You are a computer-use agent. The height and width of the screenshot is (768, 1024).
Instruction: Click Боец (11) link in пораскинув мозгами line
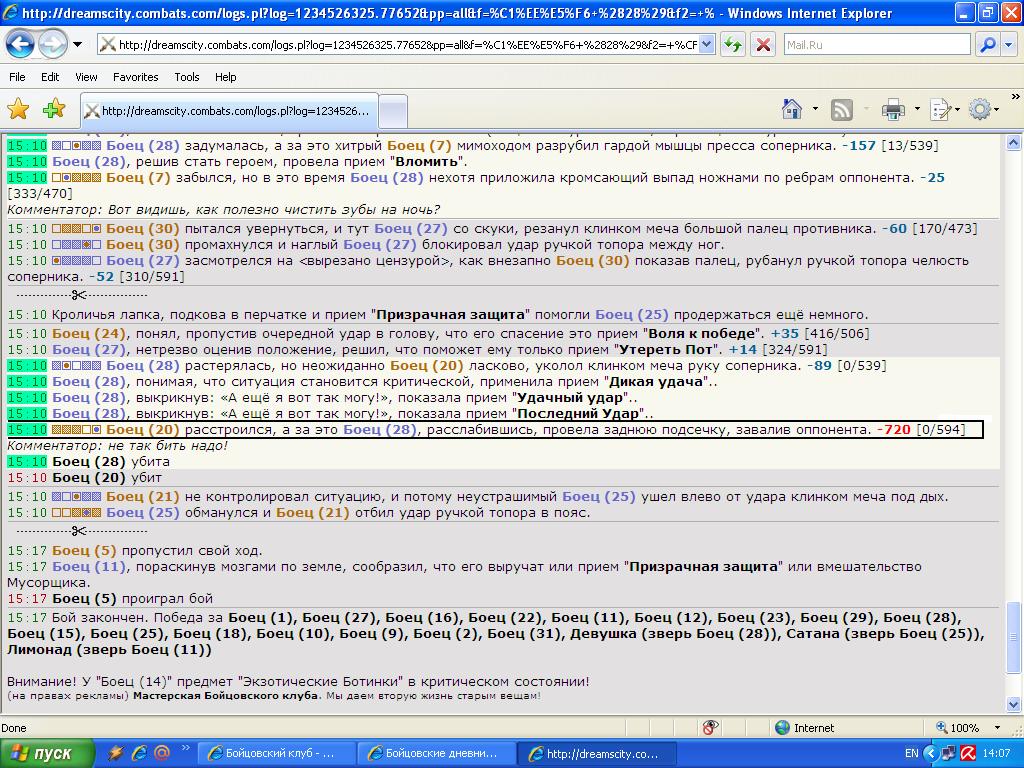pyautogui.click(x=88, y=567)
